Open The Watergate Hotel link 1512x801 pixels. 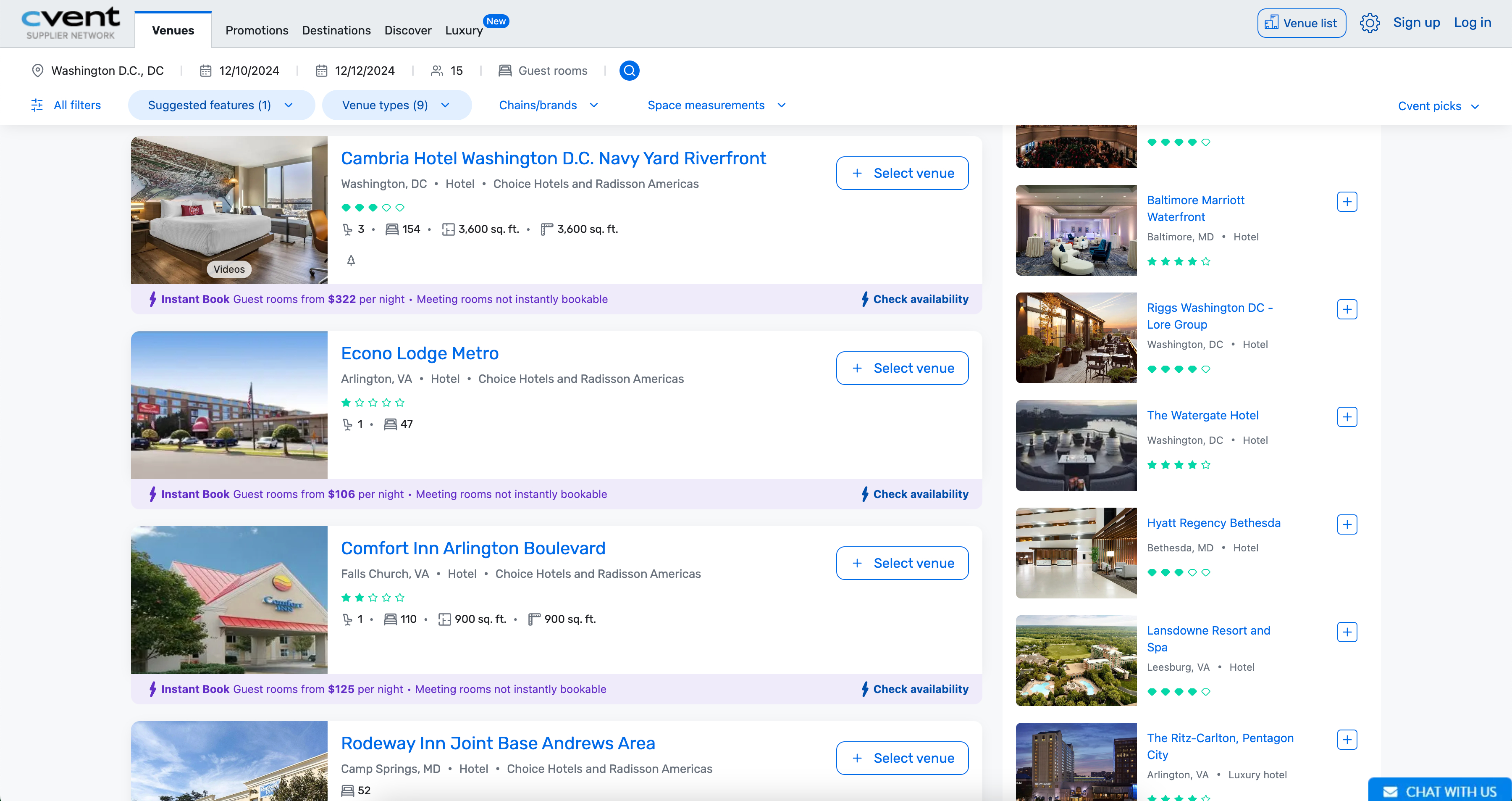[x=1202, y=415]
